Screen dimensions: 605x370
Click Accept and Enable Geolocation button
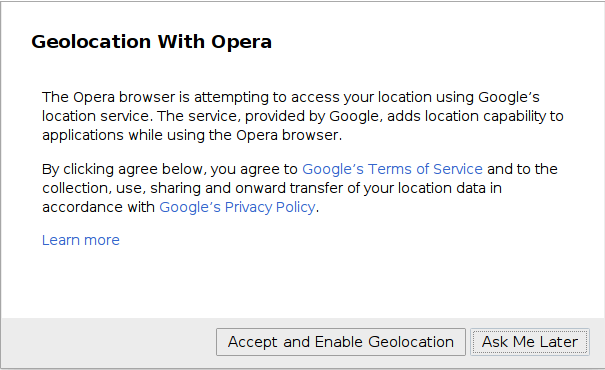click(x=341, y=342)
